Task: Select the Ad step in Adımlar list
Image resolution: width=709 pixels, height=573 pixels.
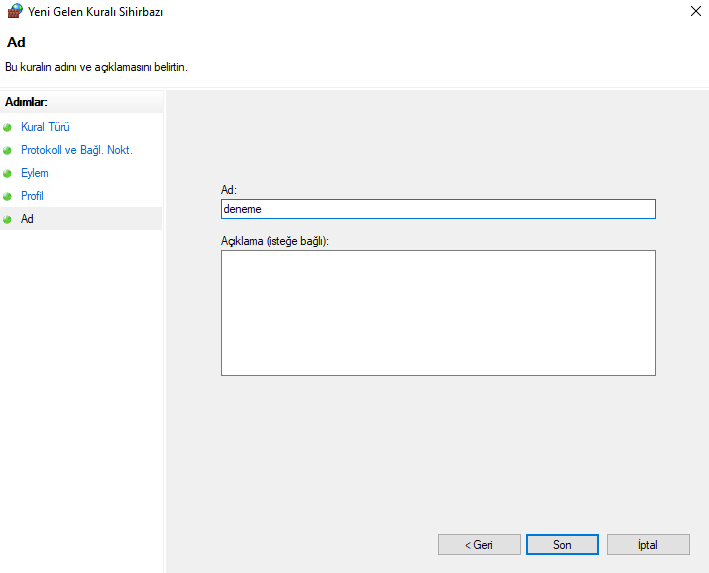Action: point(81,219)
